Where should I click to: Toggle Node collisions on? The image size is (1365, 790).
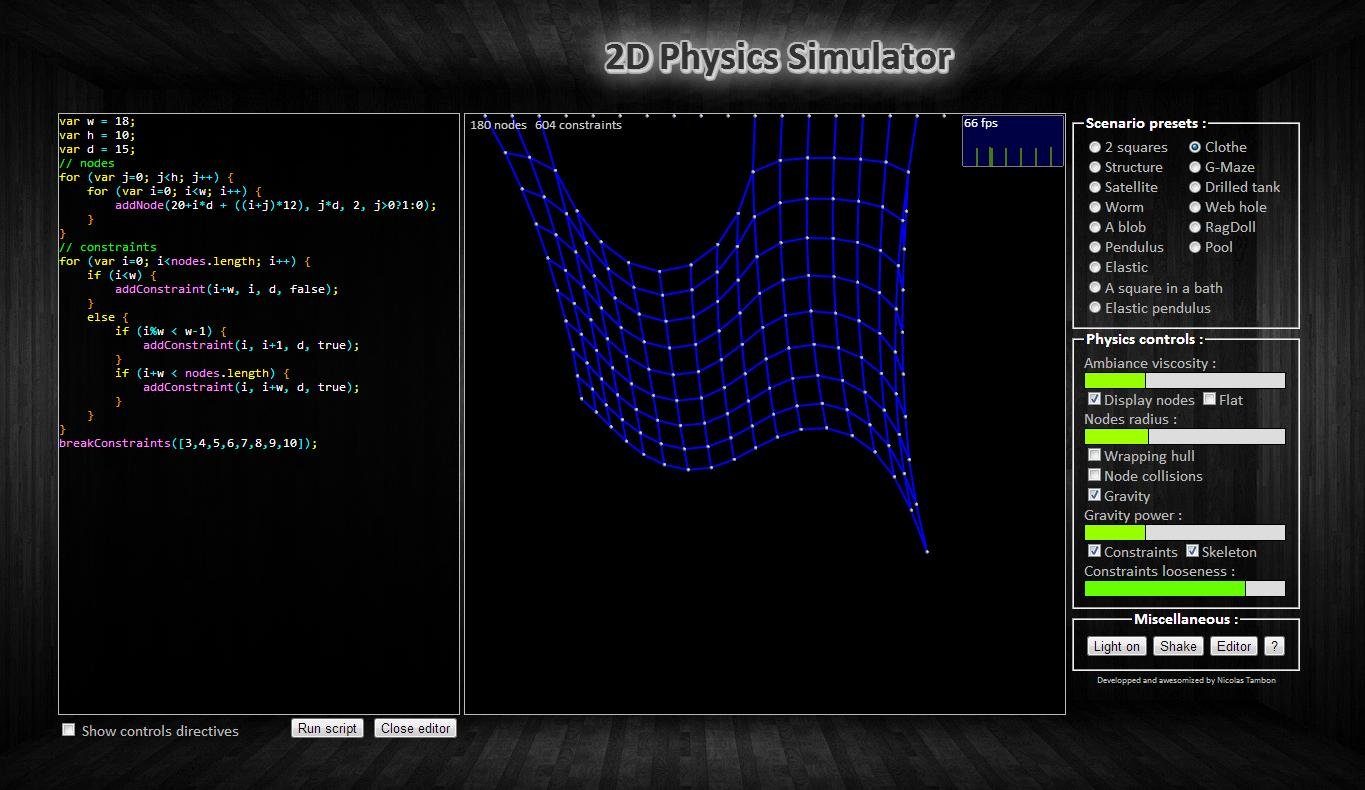[x=1094, y=474]
